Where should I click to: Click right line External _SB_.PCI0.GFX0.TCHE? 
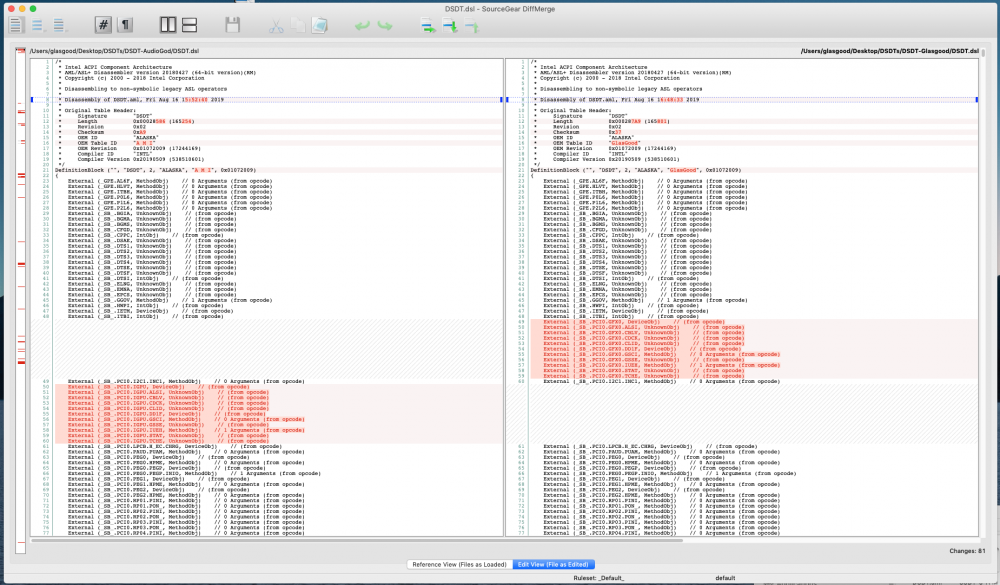pos(643,376)
